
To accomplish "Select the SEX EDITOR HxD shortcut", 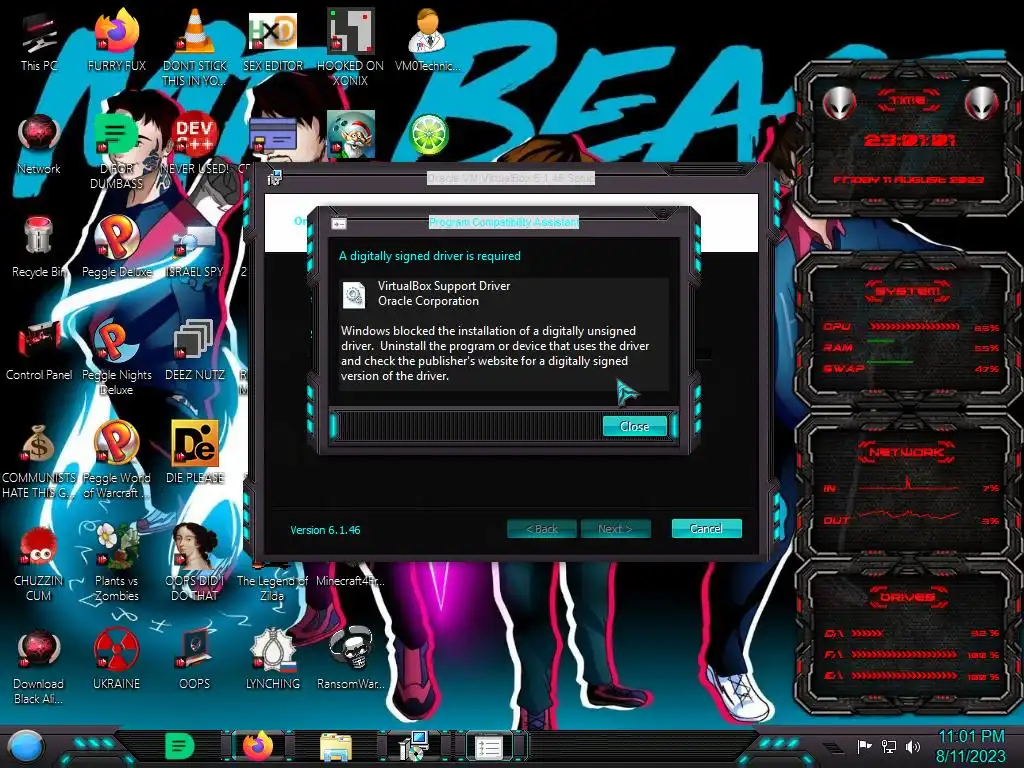I will tap(273, 42).
